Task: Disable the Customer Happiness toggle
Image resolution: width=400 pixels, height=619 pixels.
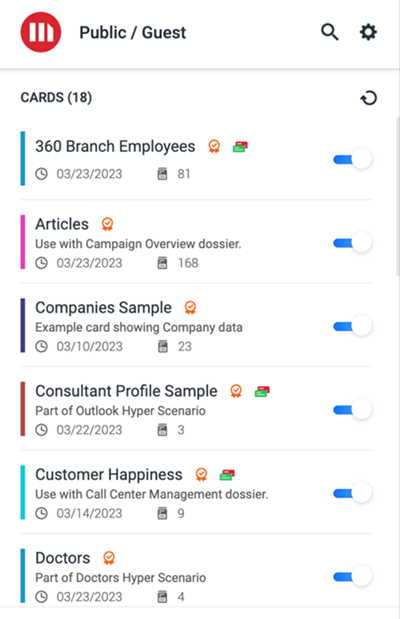Action: [x=353, y=493]
